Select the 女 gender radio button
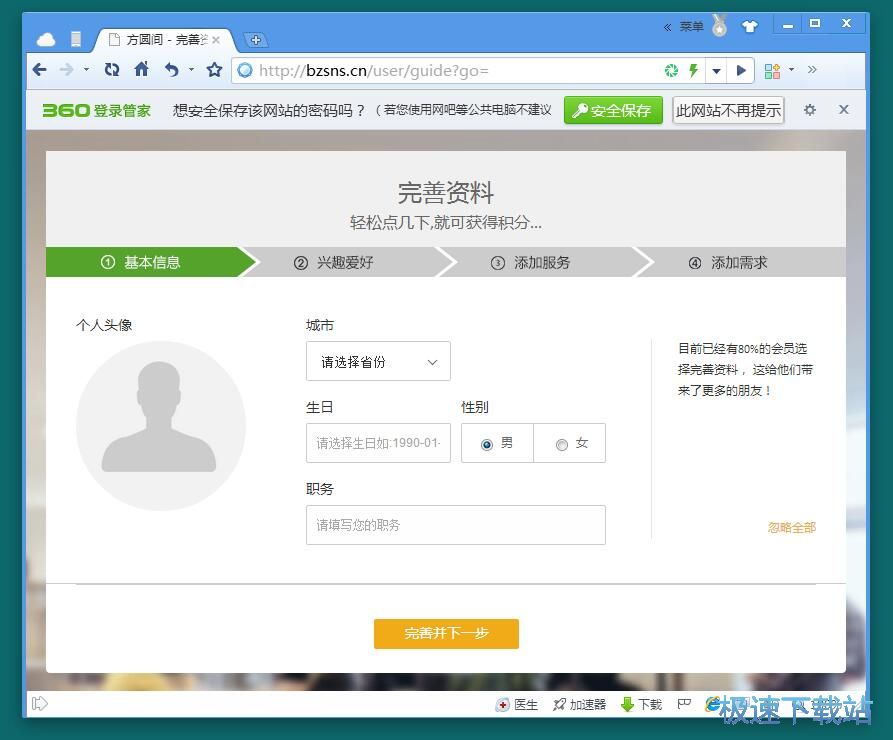Image resolution: width=893 pixels, height=740 pixels. click(561, 444)
